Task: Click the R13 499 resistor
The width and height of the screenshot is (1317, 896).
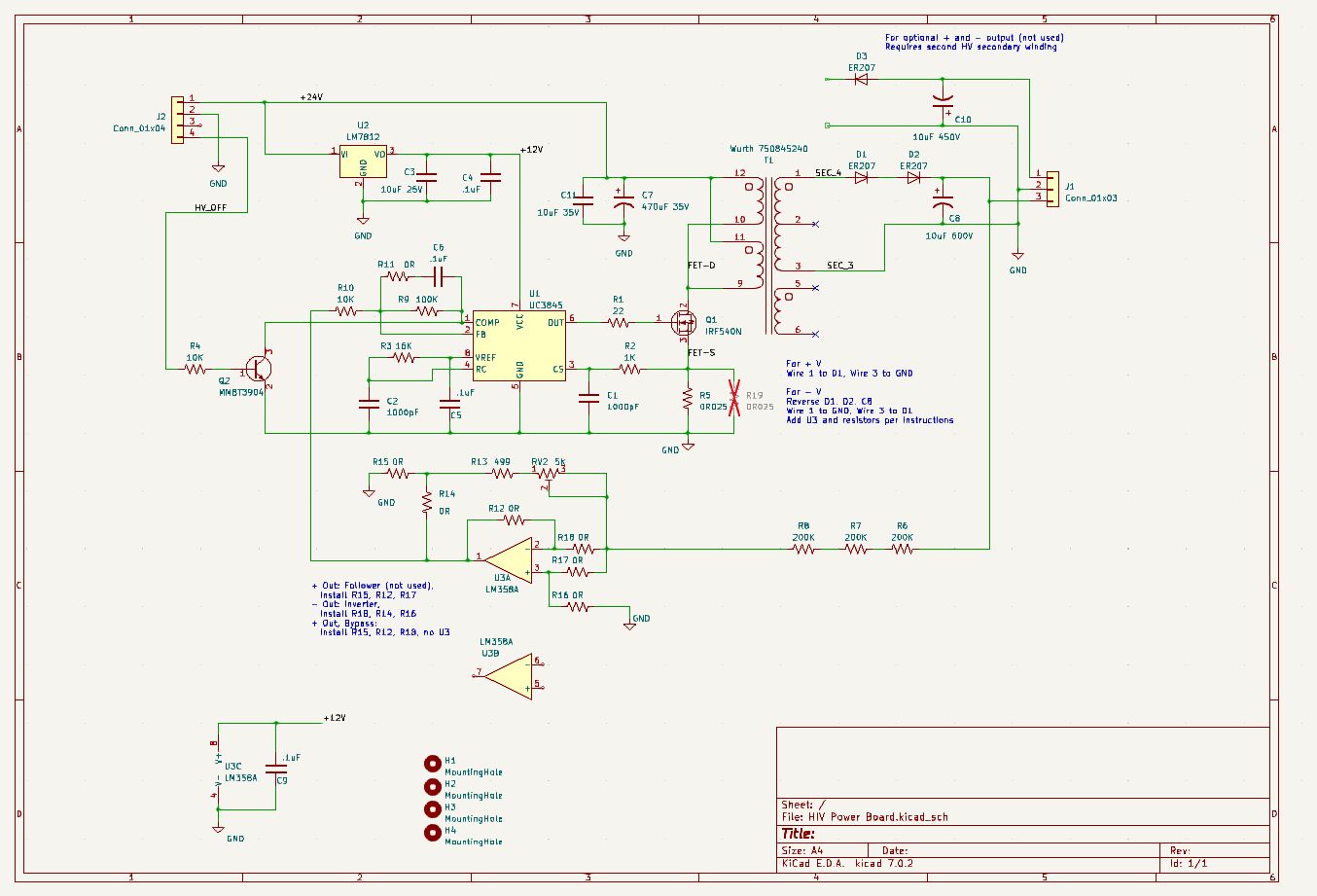Action: (x=502, y=474)
